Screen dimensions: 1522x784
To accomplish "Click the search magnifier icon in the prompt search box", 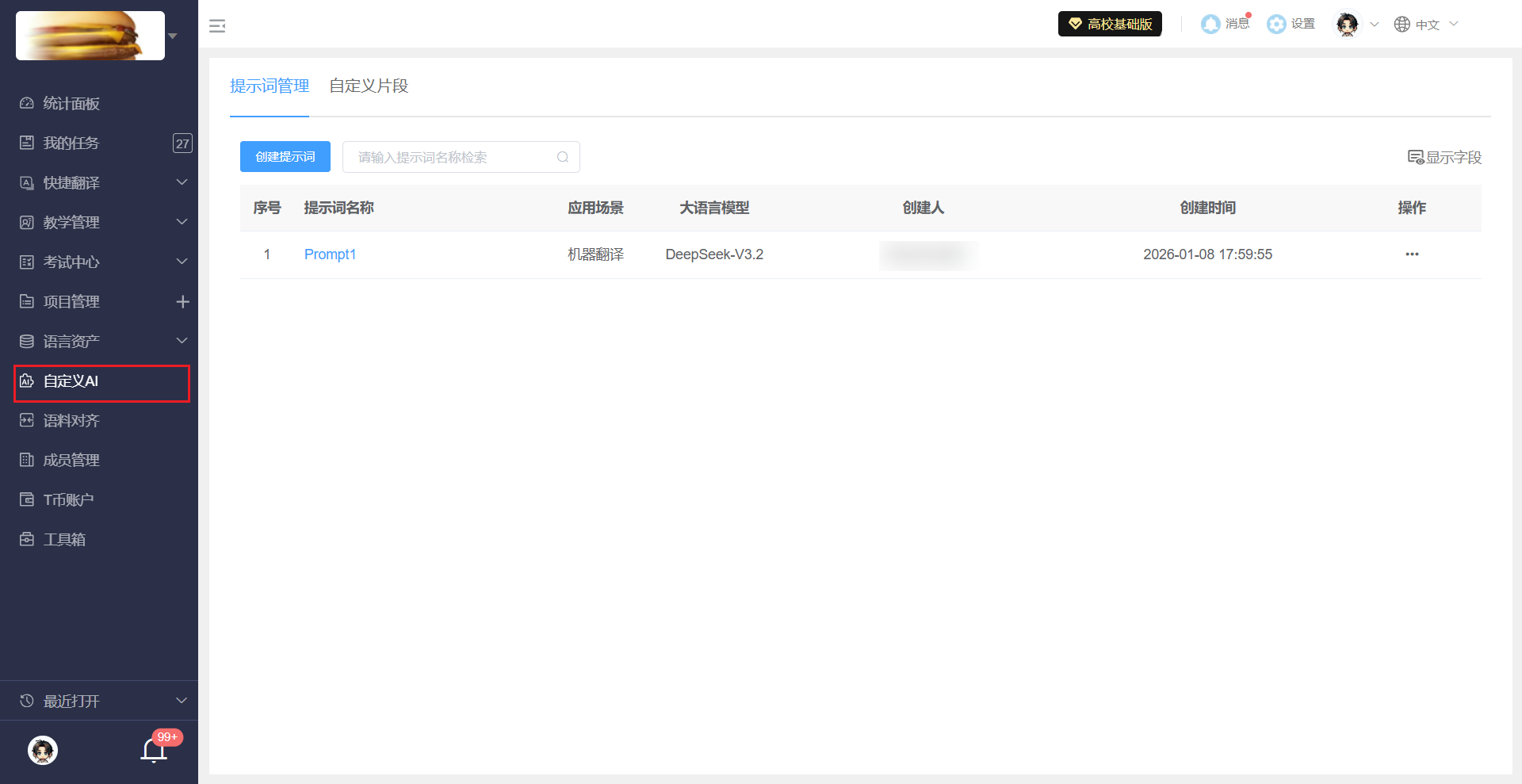I will tap(563, 157).
